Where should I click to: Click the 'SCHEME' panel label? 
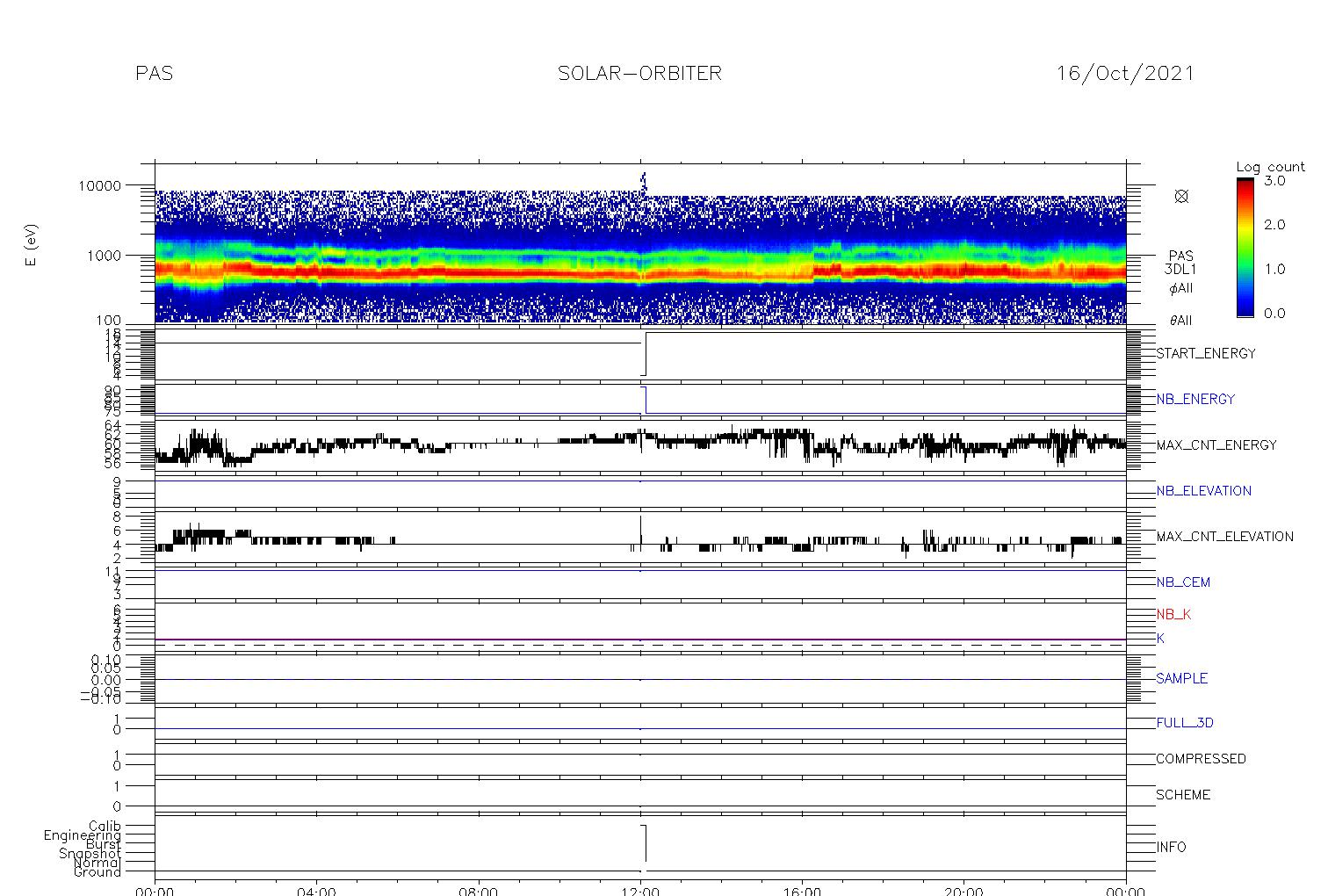point(1183,794)
